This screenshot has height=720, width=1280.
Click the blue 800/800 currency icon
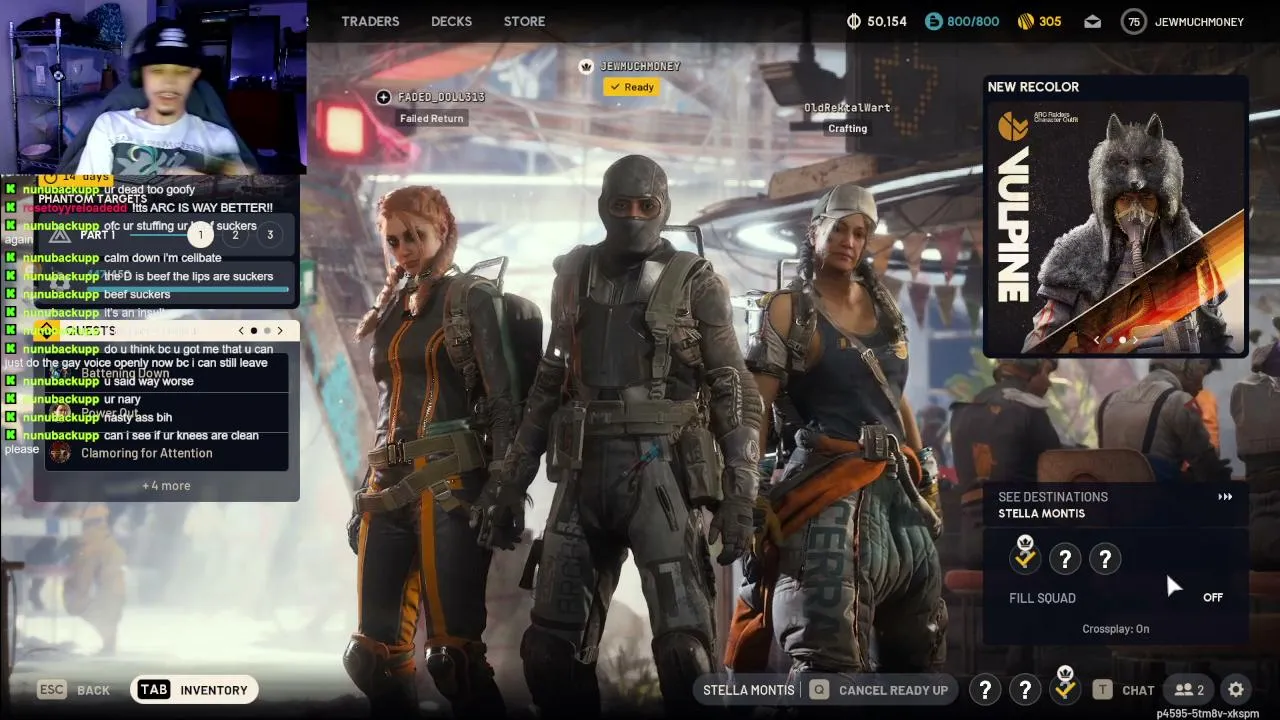click(x=933, y=21)
